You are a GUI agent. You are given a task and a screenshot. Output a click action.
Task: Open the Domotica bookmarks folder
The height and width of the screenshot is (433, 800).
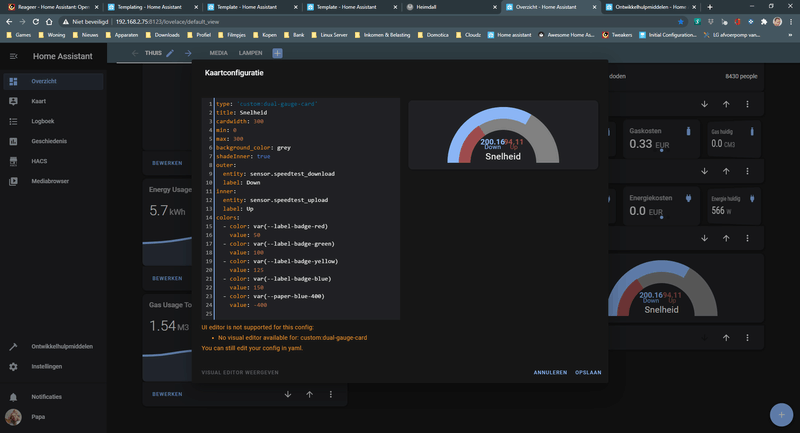[x=433, y=35]
